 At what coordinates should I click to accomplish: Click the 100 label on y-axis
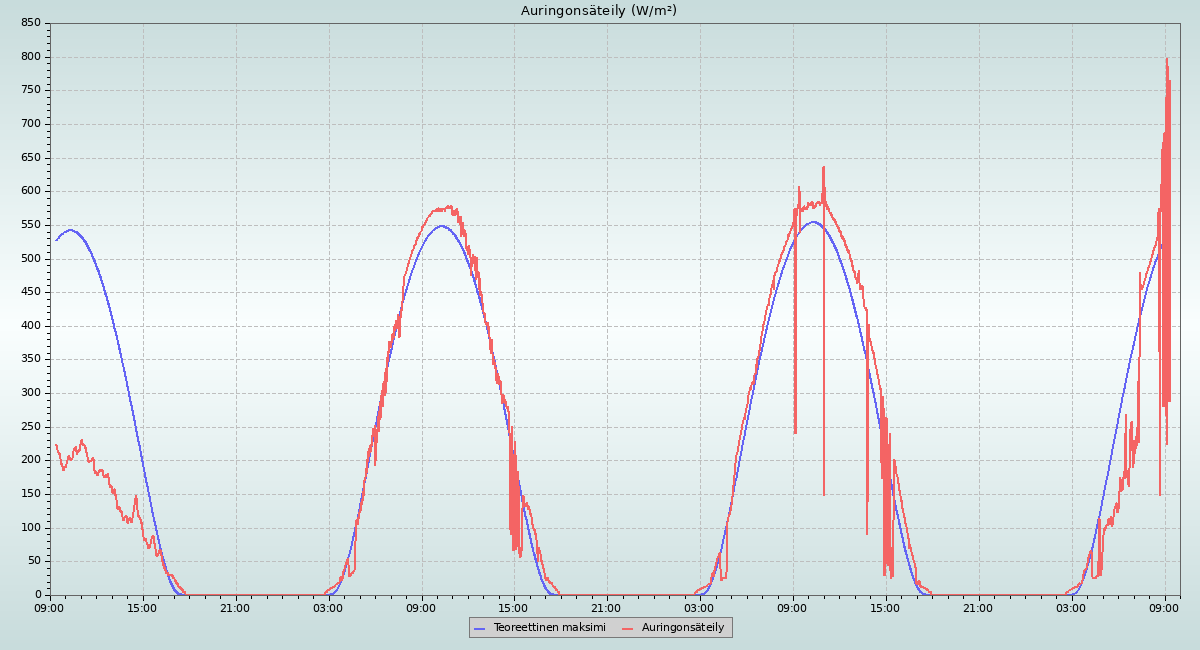click(31, 528)
